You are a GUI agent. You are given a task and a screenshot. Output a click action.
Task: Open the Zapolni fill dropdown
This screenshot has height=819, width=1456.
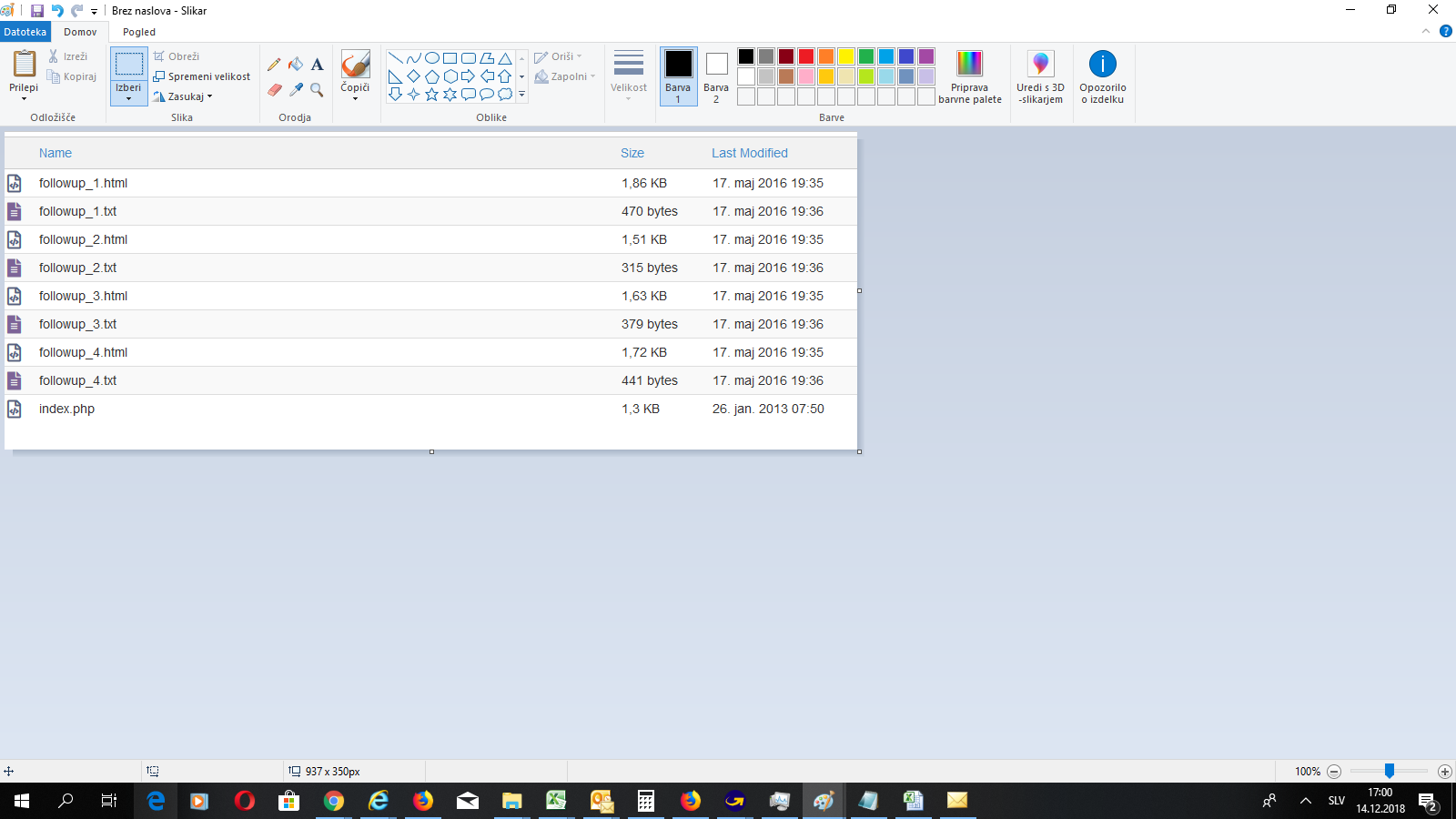tap(565, 76)
